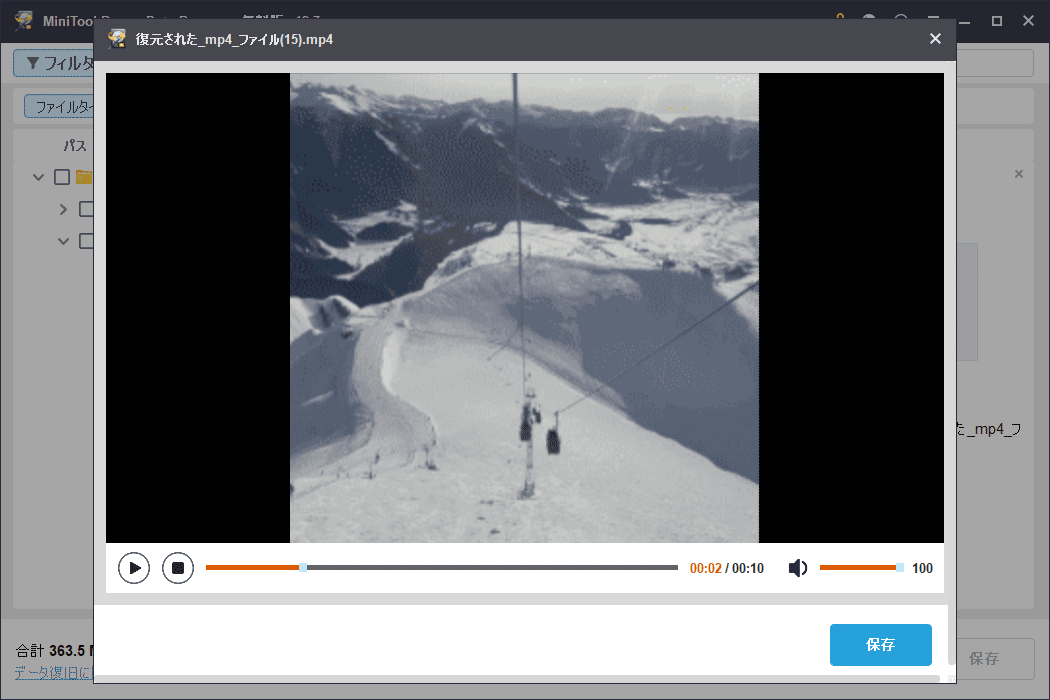Click the filter funnel icon on フィルタ button
The image size is (1050, 700).
click(x=34, y=63)
